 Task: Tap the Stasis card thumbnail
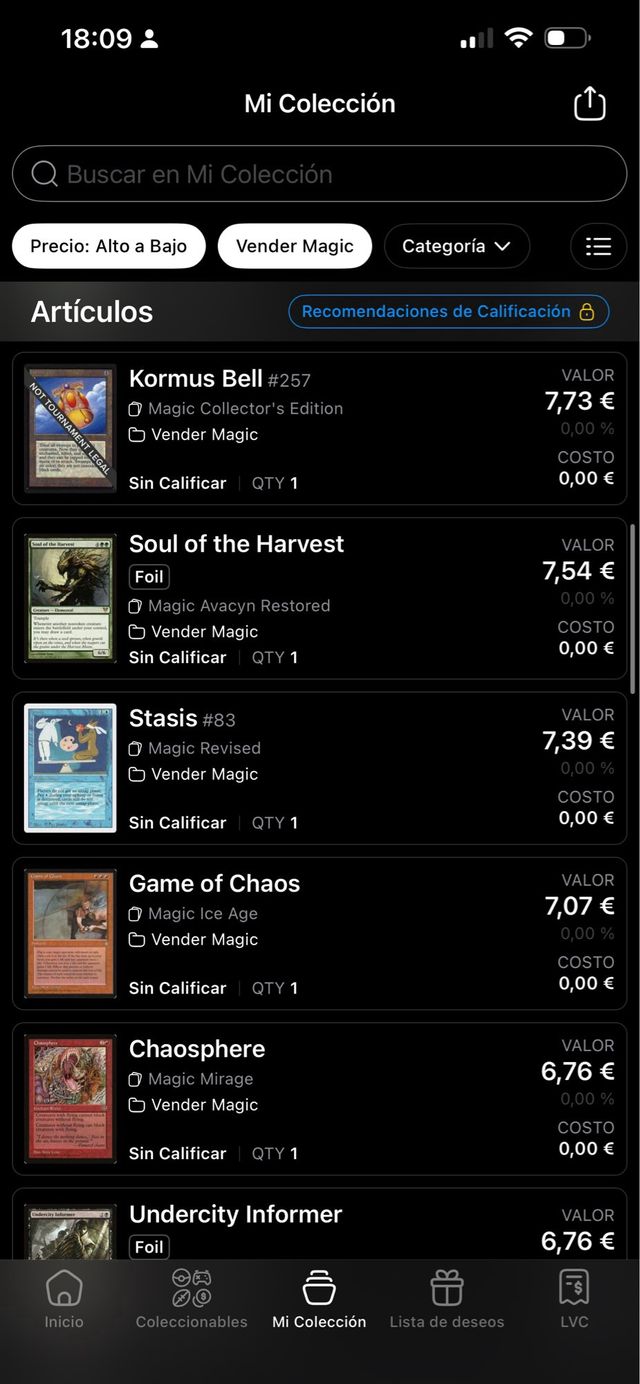coord(69,767)
